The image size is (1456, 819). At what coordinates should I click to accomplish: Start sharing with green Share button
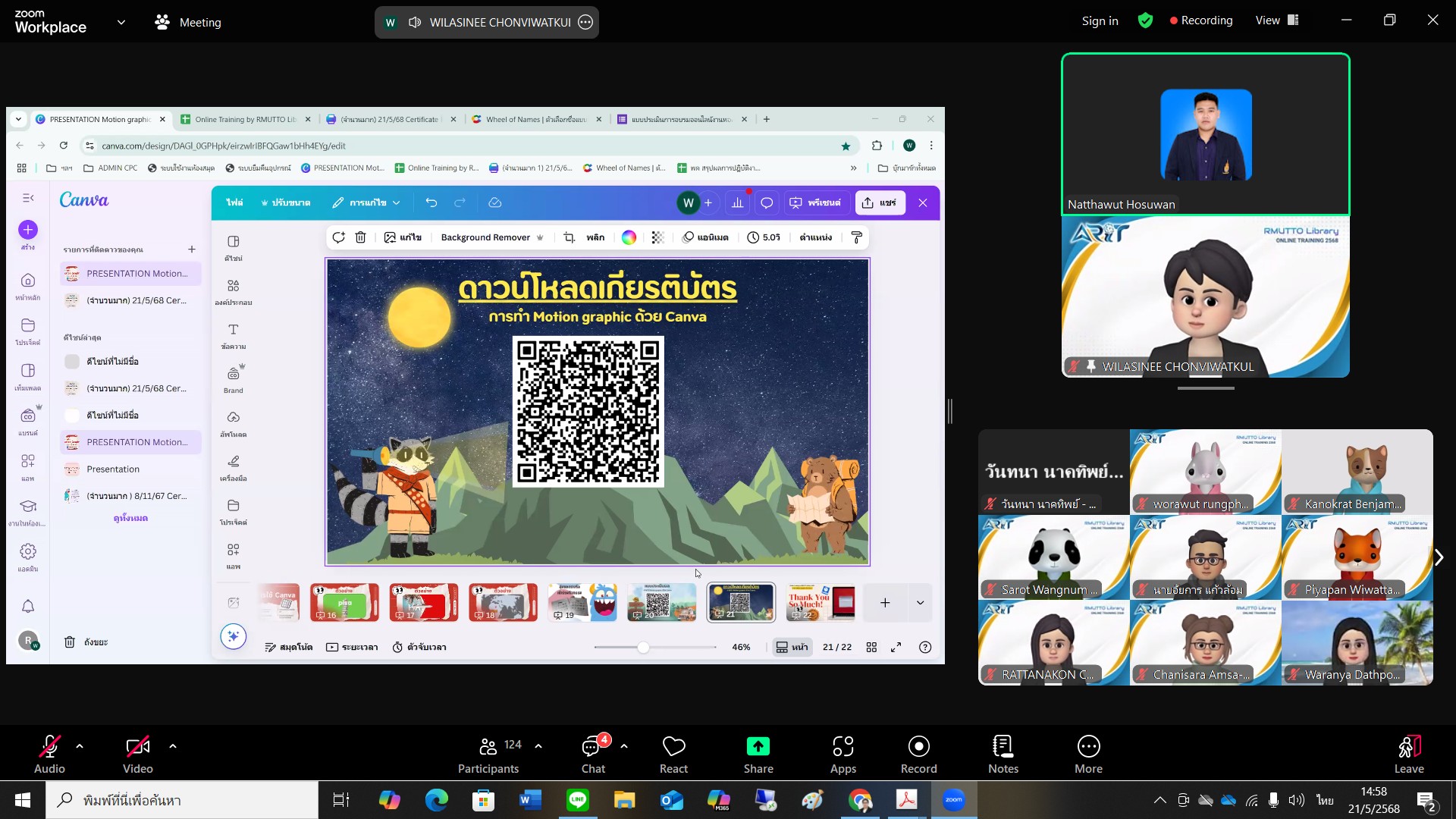pyautogui.click(x=758, y=754)
